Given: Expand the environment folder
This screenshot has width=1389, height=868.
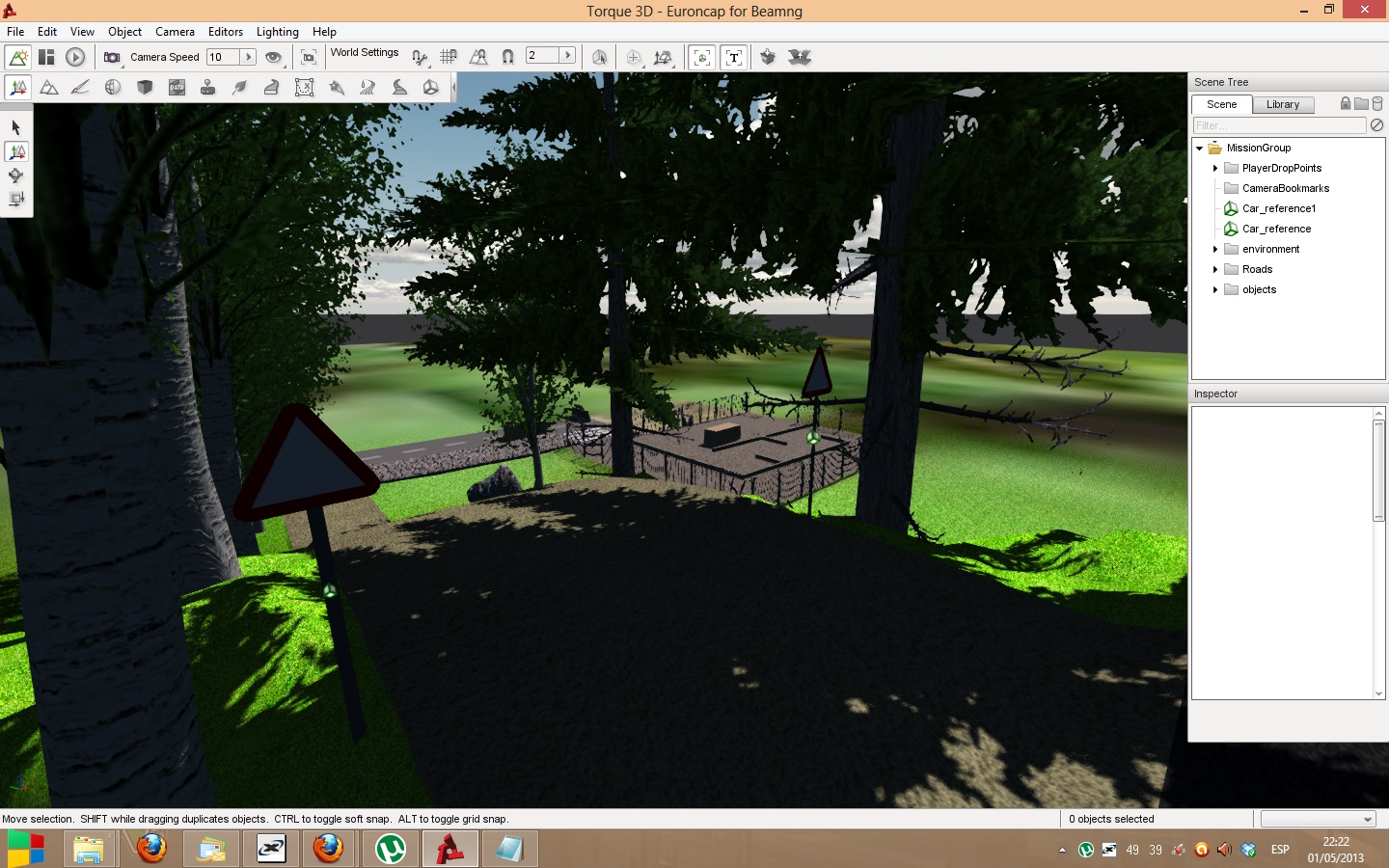Looking at the screenshot, I should pos(1215,249).
